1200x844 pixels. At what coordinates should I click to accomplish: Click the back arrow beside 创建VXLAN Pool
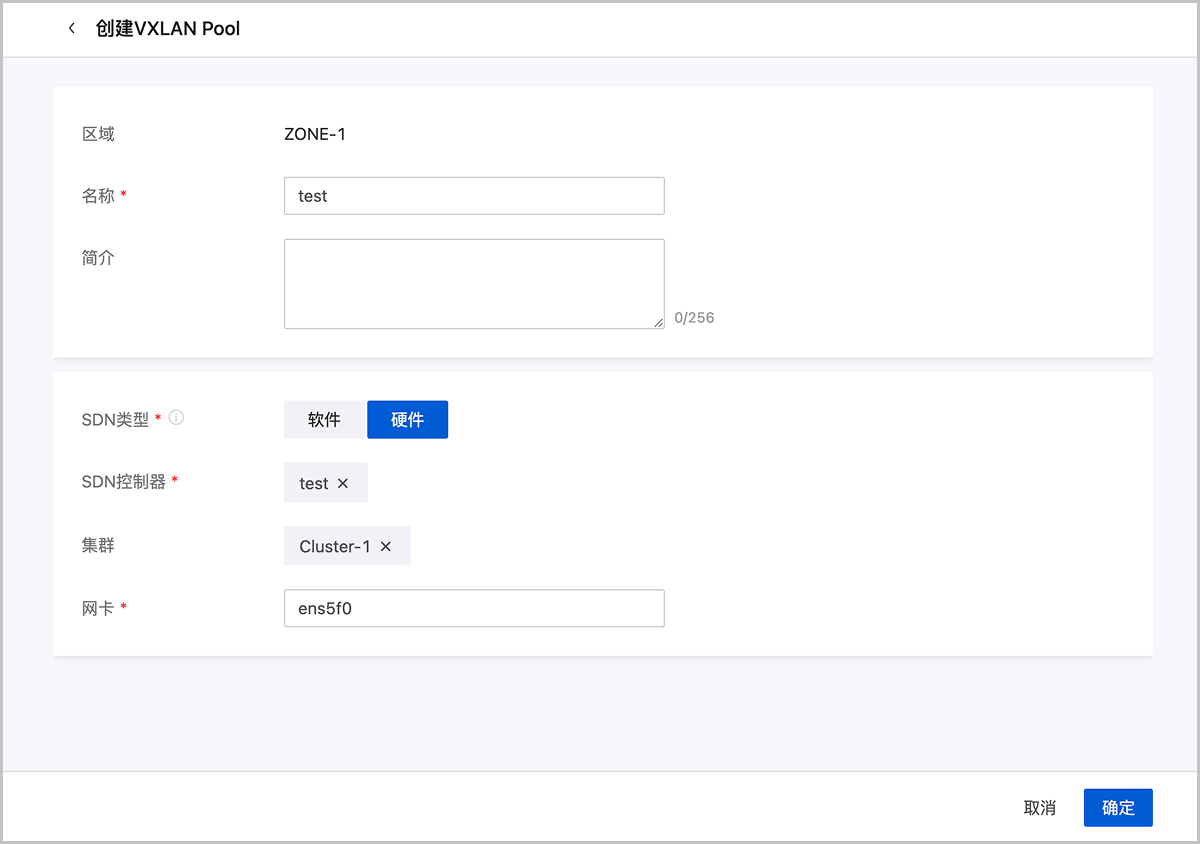point(71,28)
